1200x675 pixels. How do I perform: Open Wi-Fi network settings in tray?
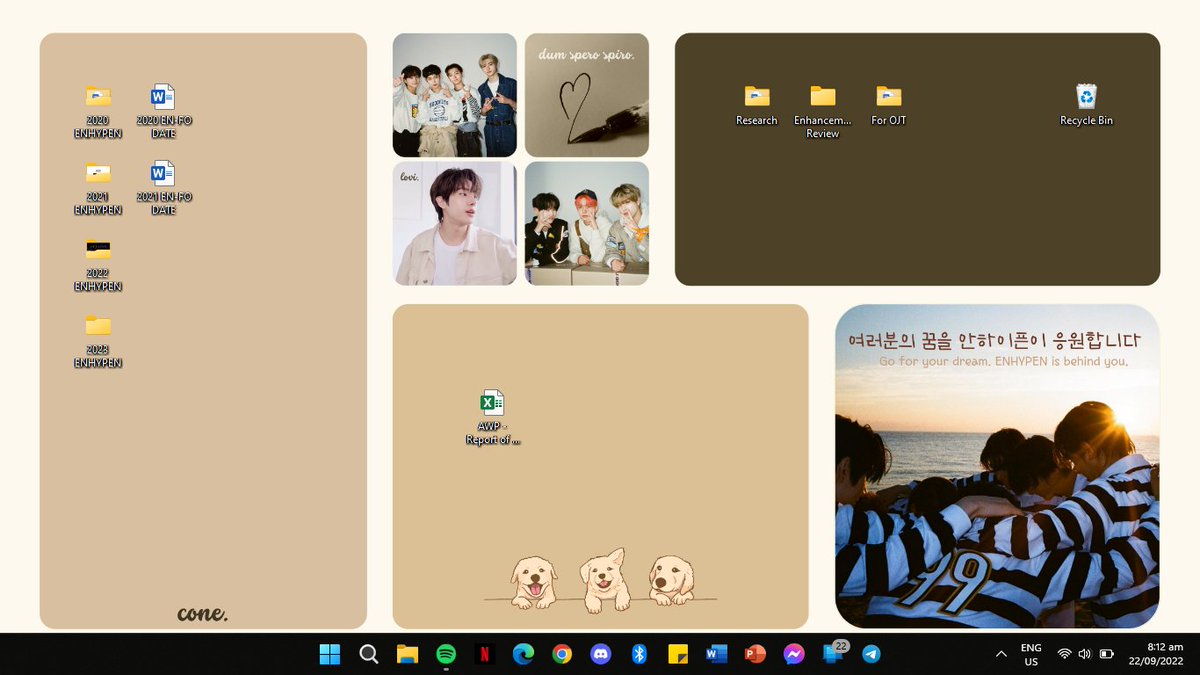(1064, 654)
